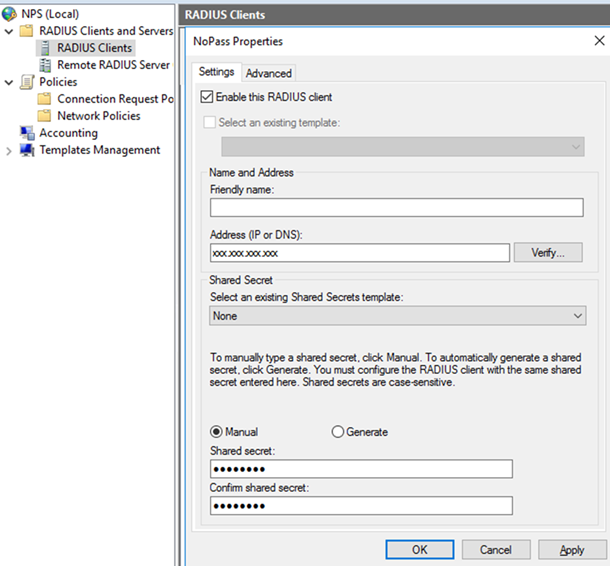Open the Shared Secrets template dropdown
This screenshot has height=566, width=610.
397,316
